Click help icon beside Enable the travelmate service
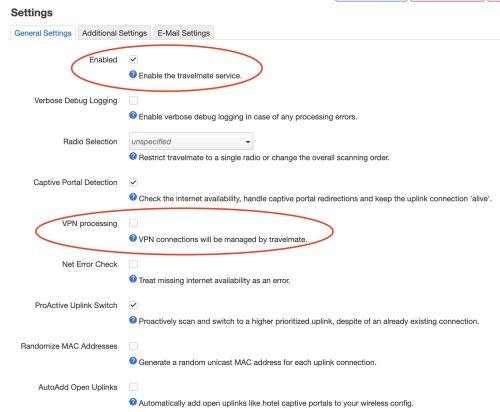 (133, 74)
